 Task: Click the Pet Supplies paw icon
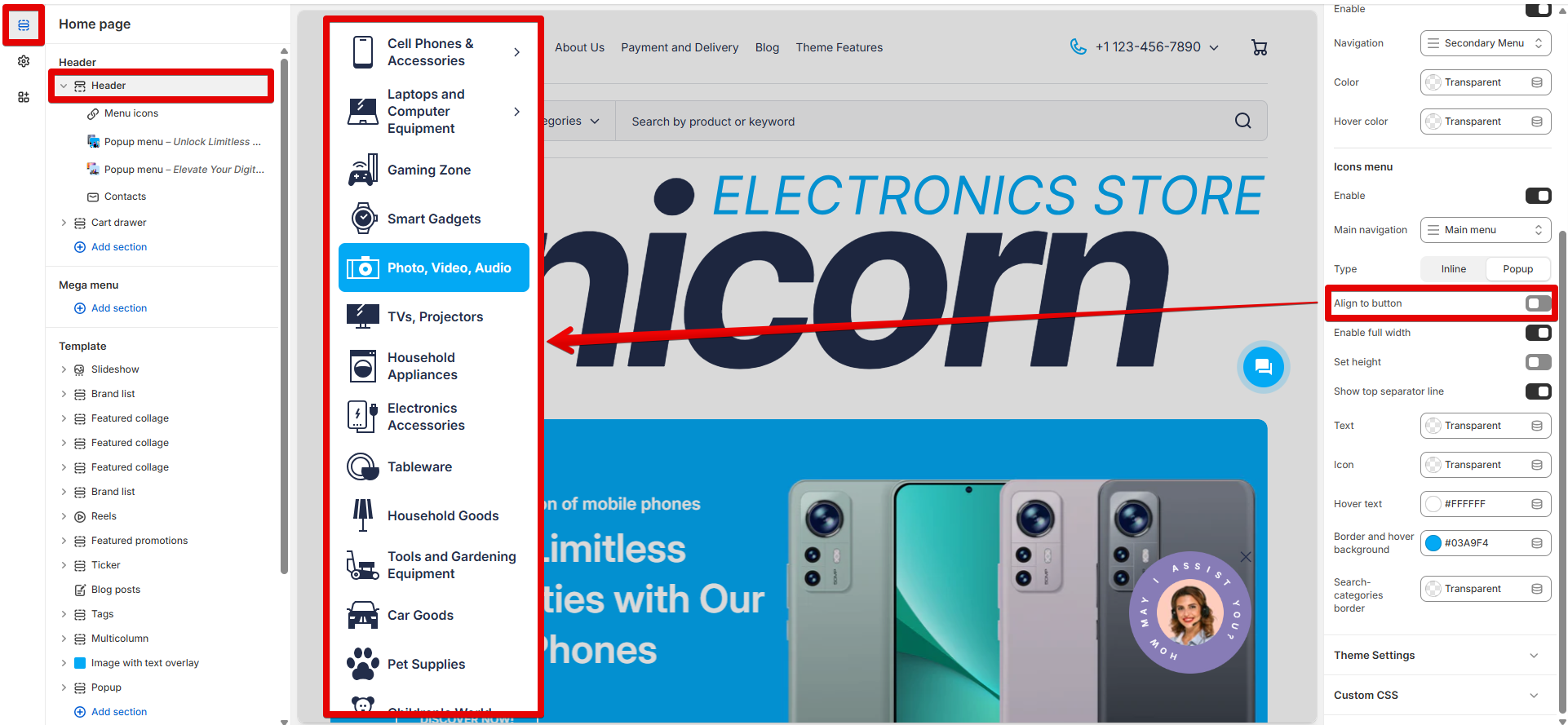tap(363, 664)
